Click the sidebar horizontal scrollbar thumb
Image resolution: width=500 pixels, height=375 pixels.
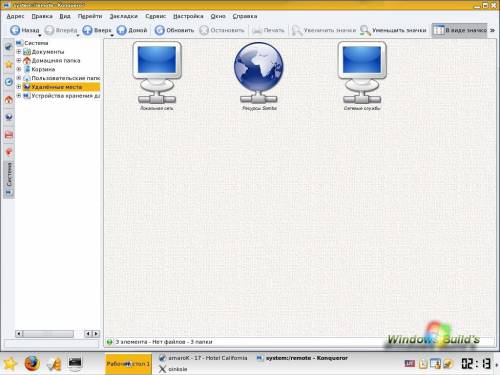(x=48, y=334)
